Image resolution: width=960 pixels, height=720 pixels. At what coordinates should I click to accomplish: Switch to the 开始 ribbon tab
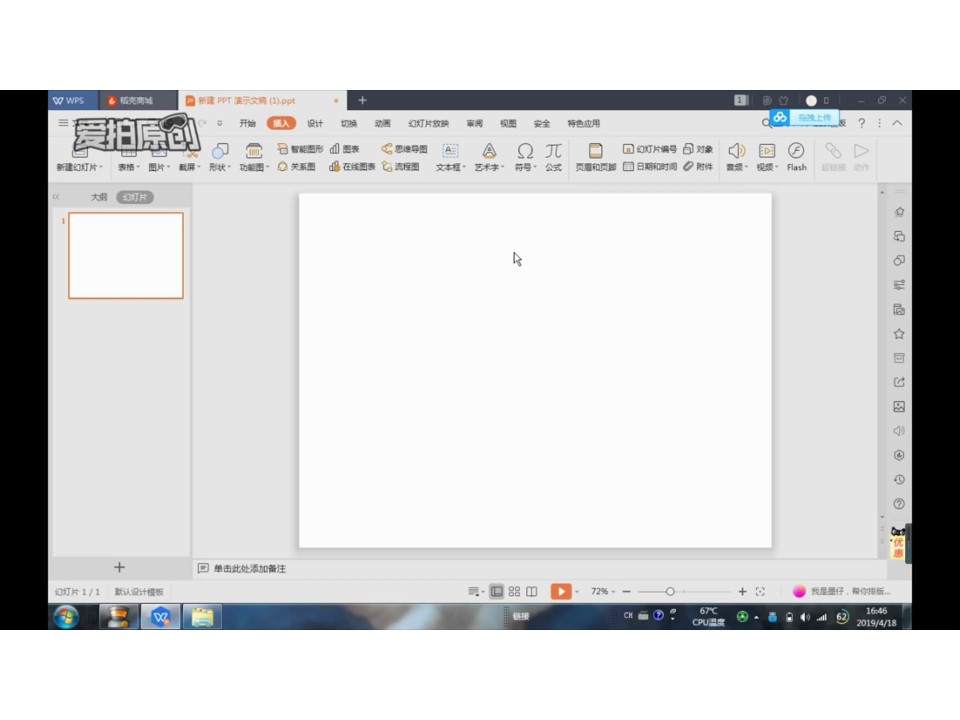coord(247,124)
